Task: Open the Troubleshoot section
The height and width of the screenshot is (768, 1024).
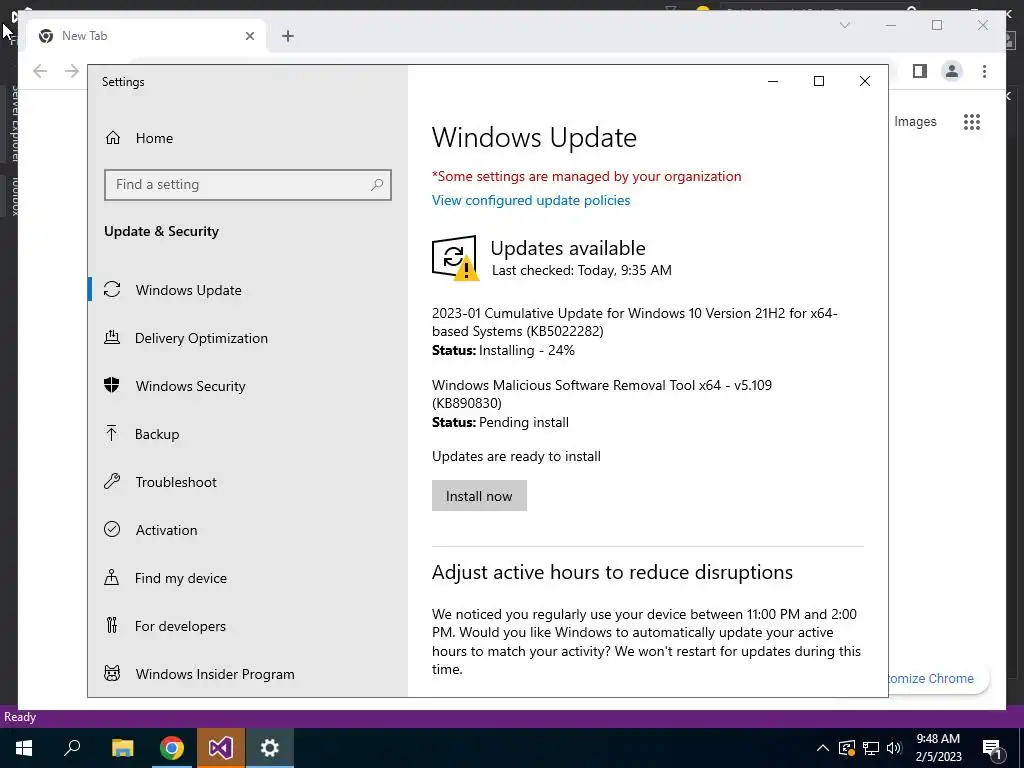Action: [x=176, y=482]
